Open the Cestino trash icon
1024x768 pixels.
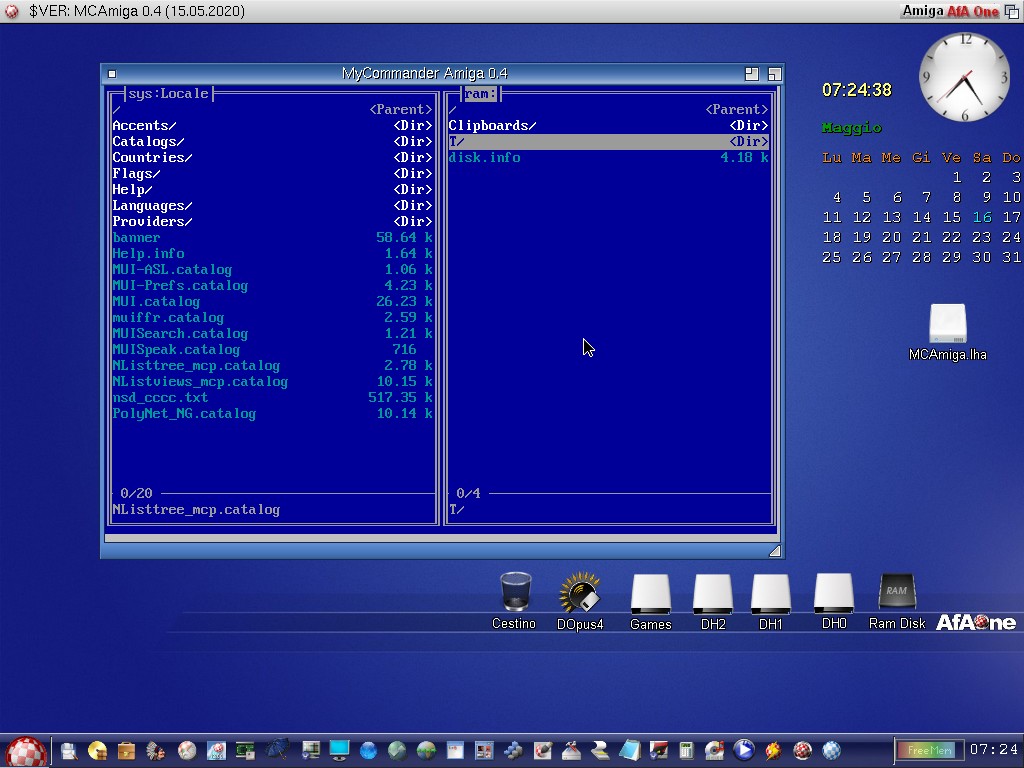point(515,592)
